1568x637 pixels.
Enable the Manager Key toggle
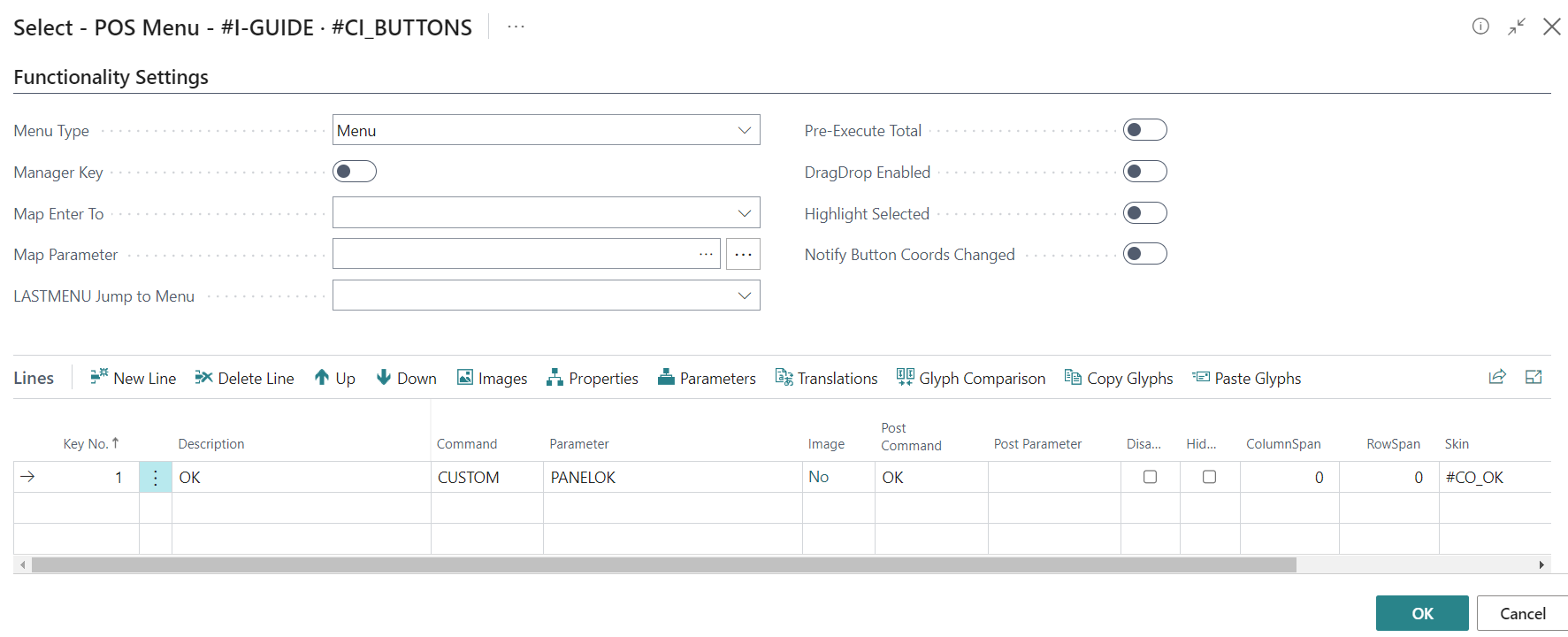click(355, 172)
